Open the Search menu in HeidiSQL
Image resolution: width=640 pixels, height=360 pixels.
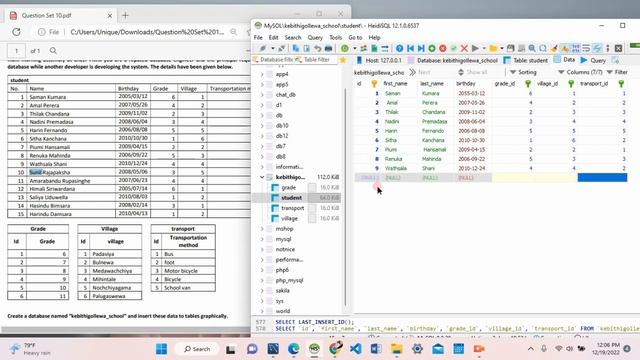click(293, 38)
